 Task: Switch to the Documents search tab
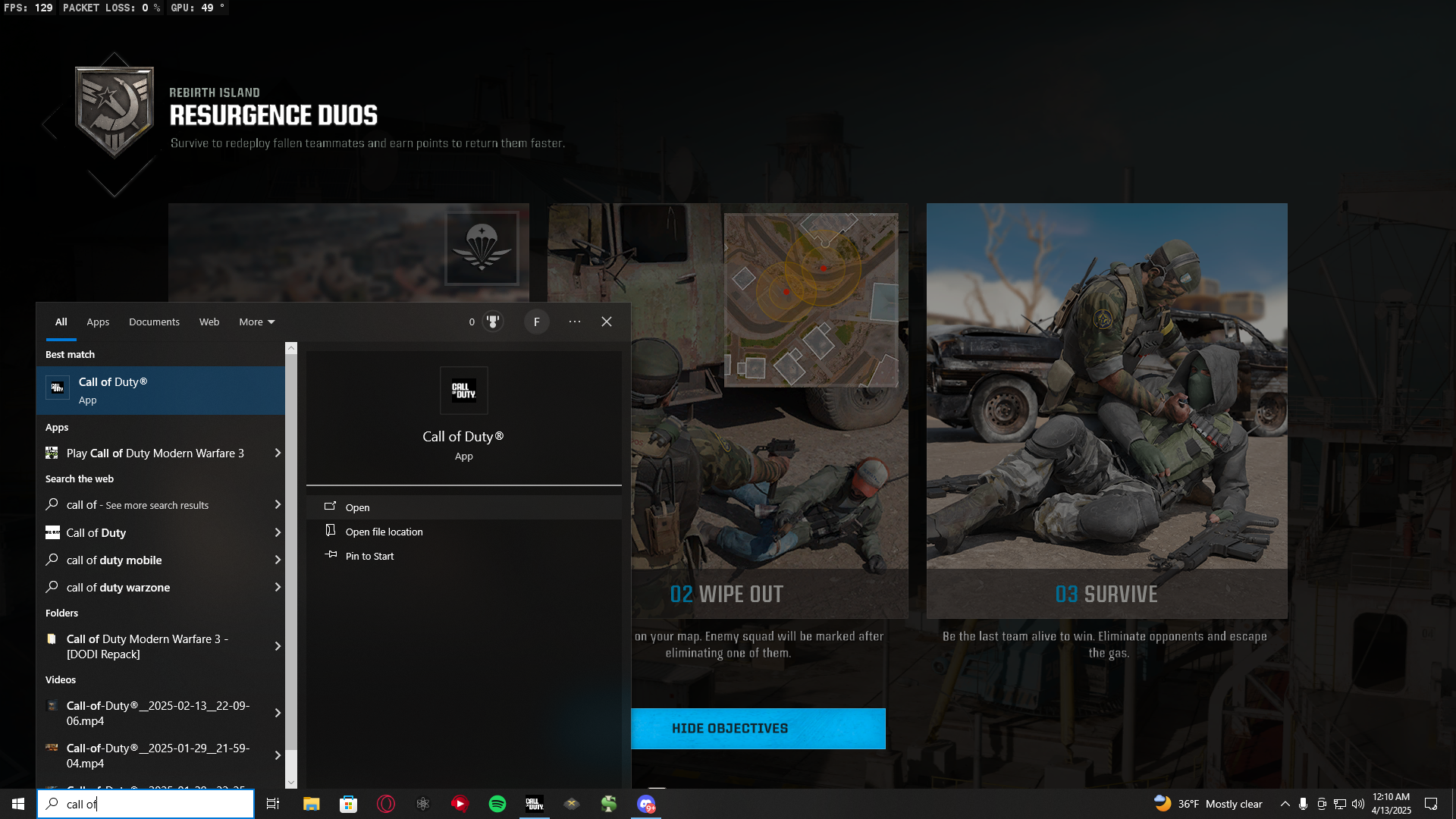point(154,322)
